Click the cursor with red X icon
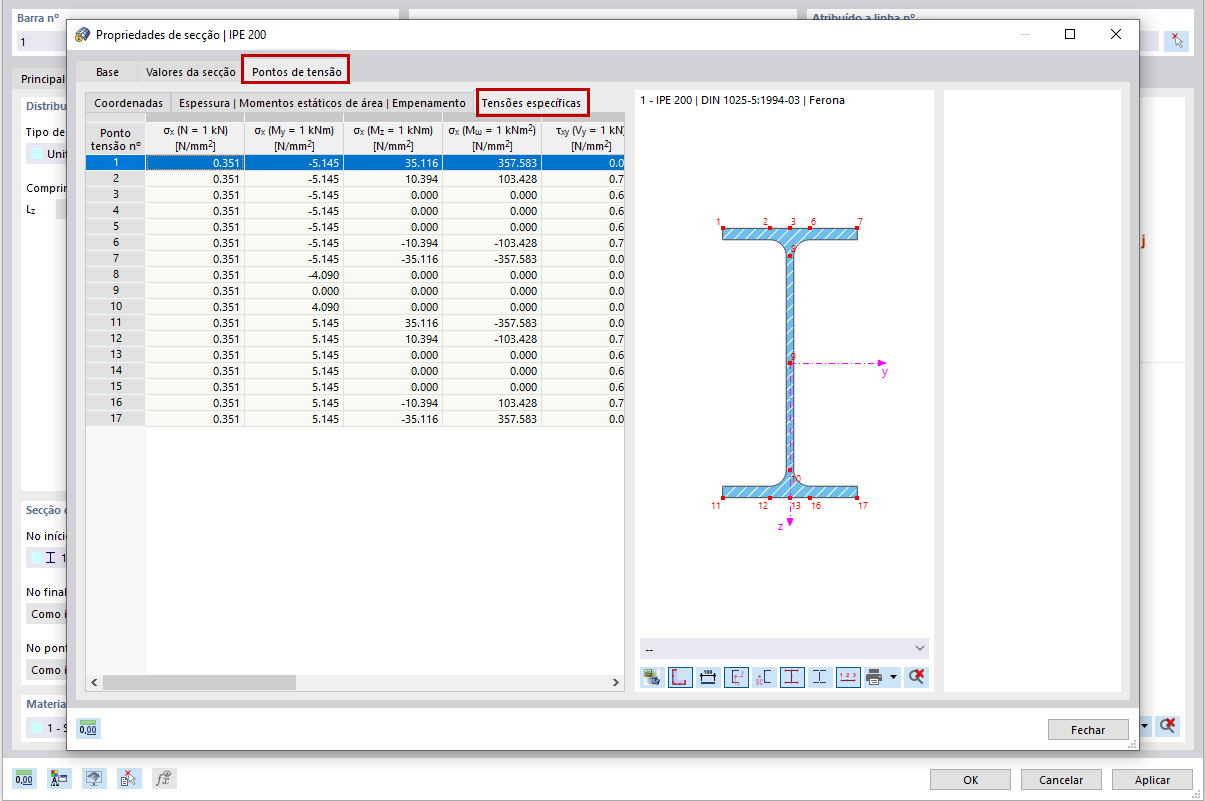The width and height of the screenshot is (1206, 801). (129, 779)
